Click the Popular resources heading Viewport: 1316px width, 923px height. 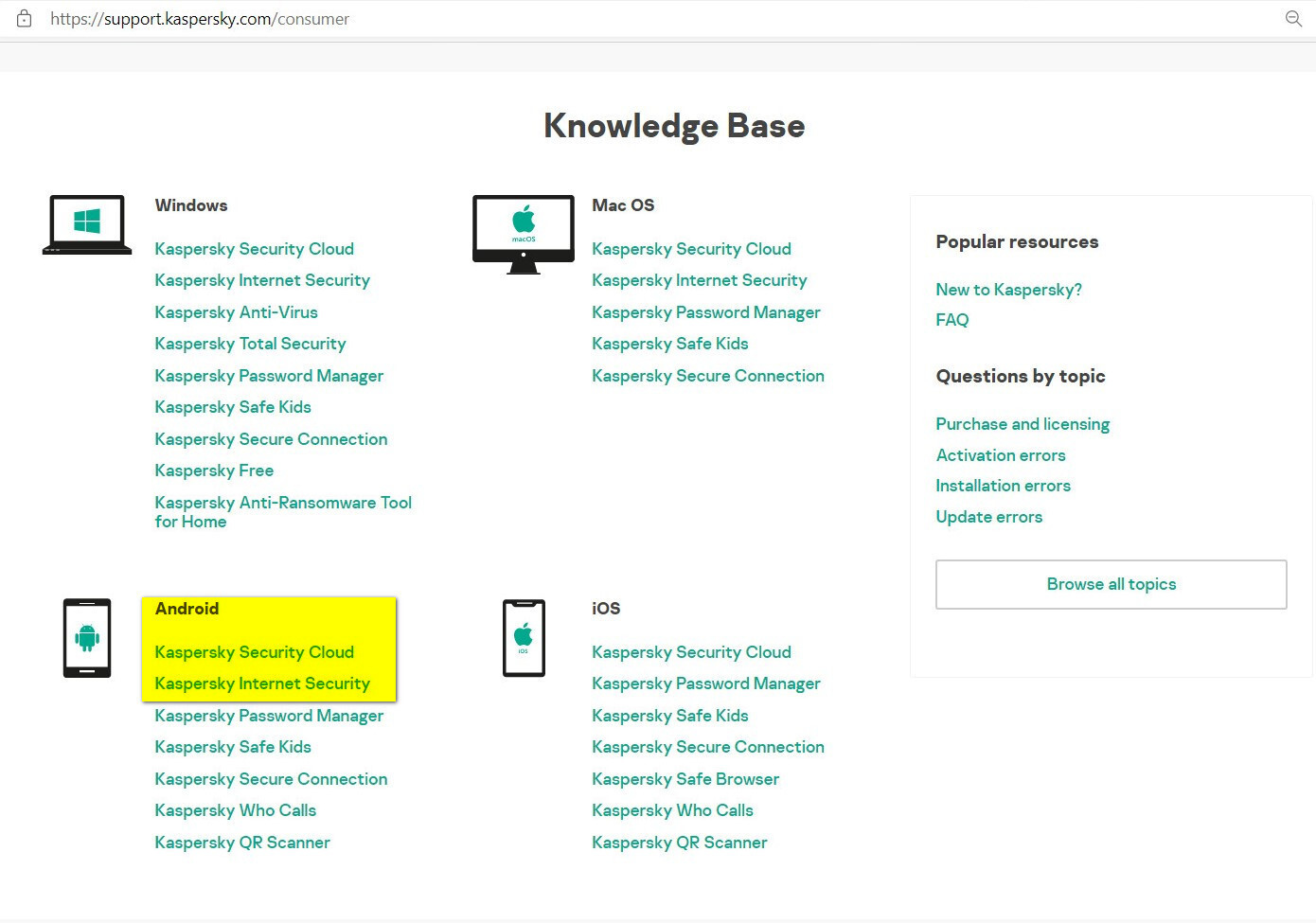1018,241
